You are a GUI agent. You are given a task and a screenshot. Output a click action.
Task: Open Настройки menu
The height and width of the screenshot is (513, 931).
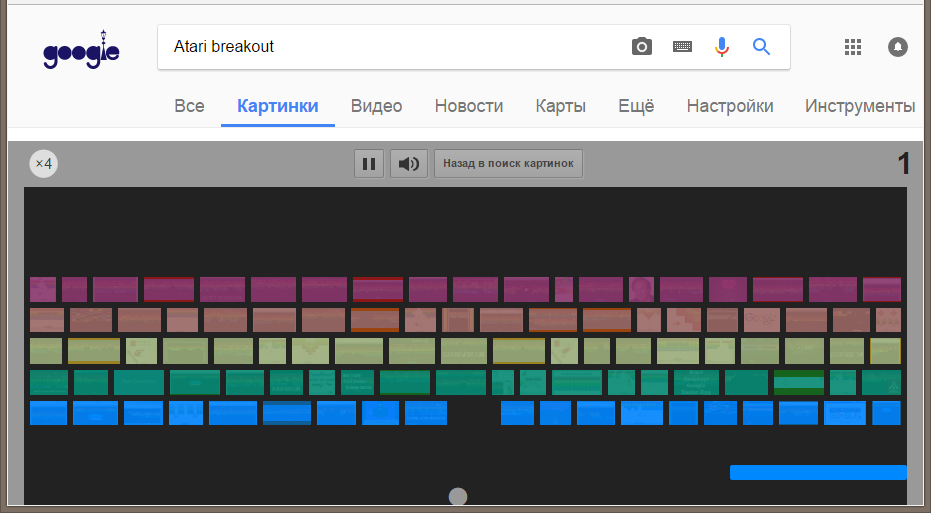tap(730, 106)
